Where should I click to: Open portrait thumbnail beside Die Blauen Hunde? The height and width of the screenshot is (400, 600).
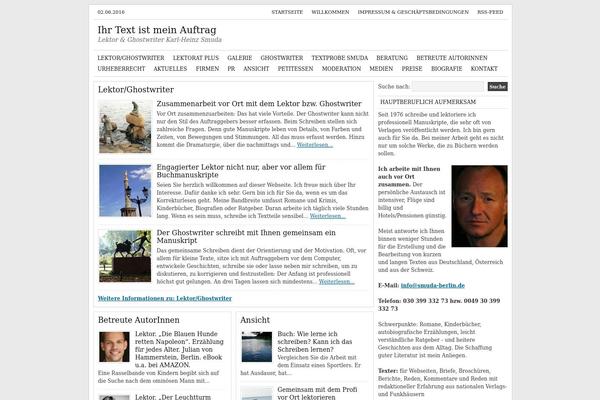(x=114, y=347)
